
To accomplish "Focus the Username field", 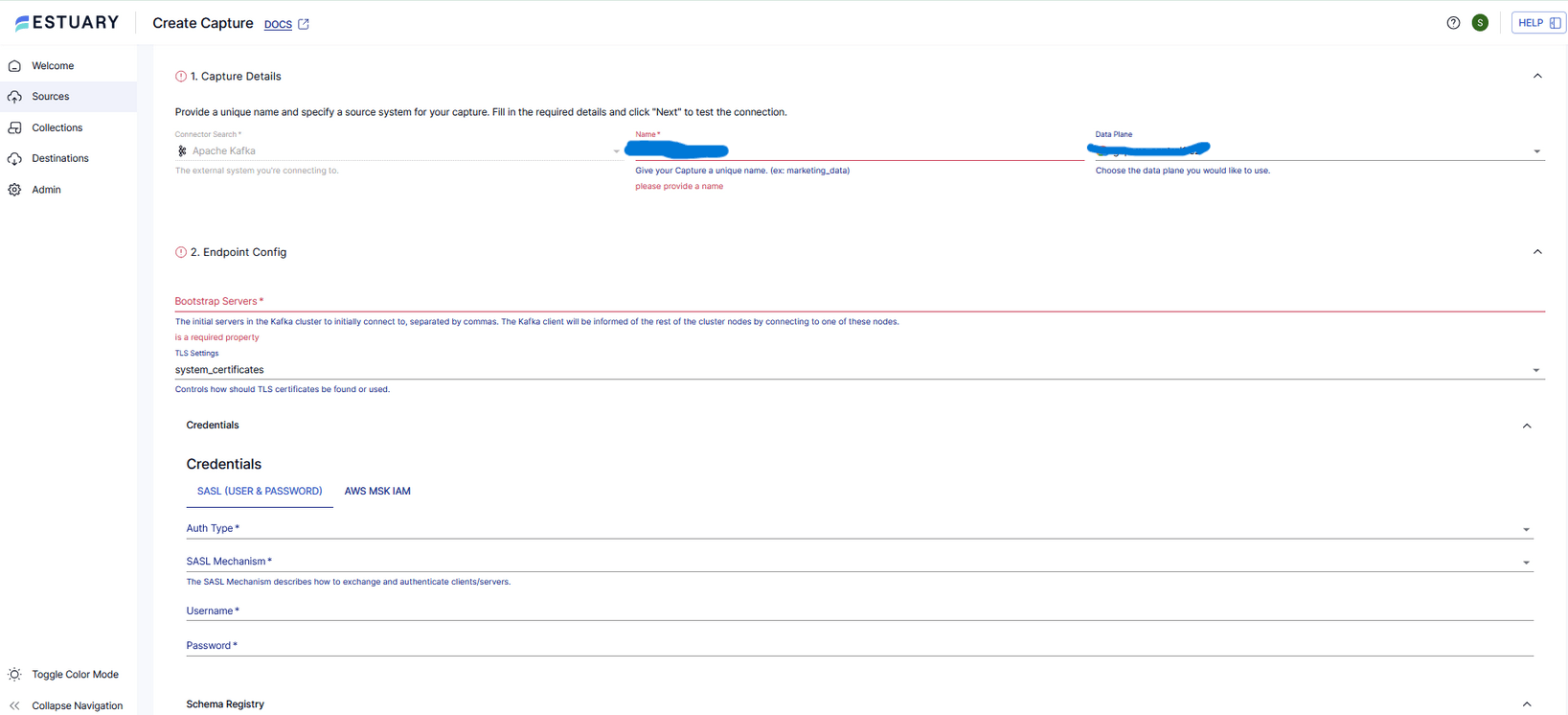I will pos(859,611).
